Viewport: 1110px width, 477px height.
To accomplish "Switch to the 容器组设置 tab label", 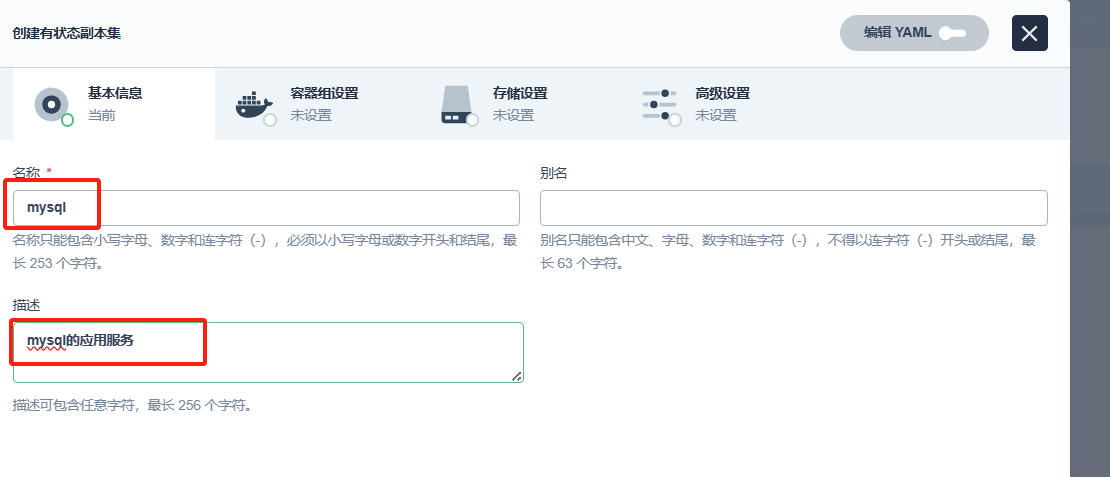I will click(x=324, y=94).
